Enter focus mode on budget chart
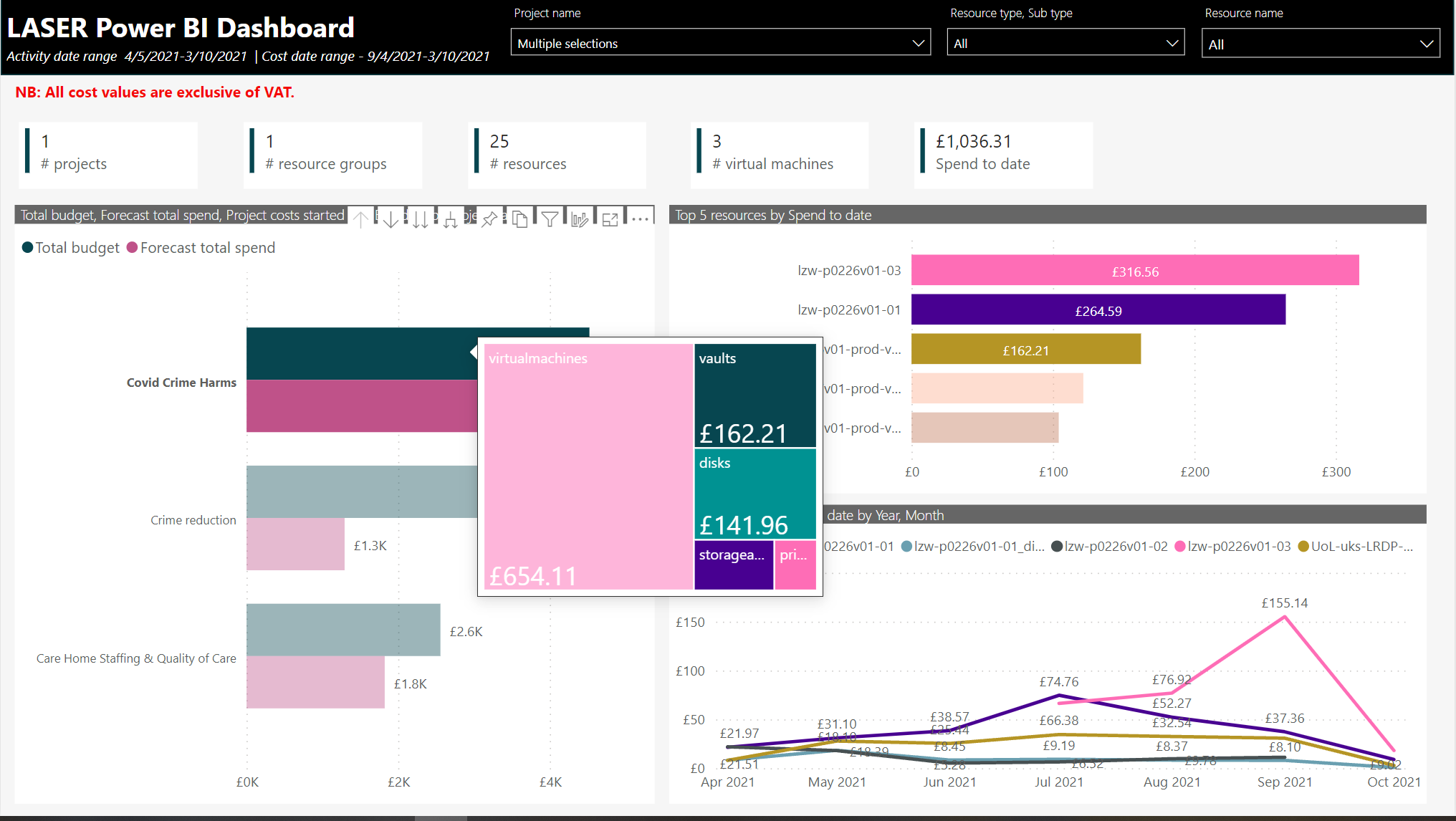Image resolution: width=1456 pixels, height=821 pixels. click(x=610, y=219)
